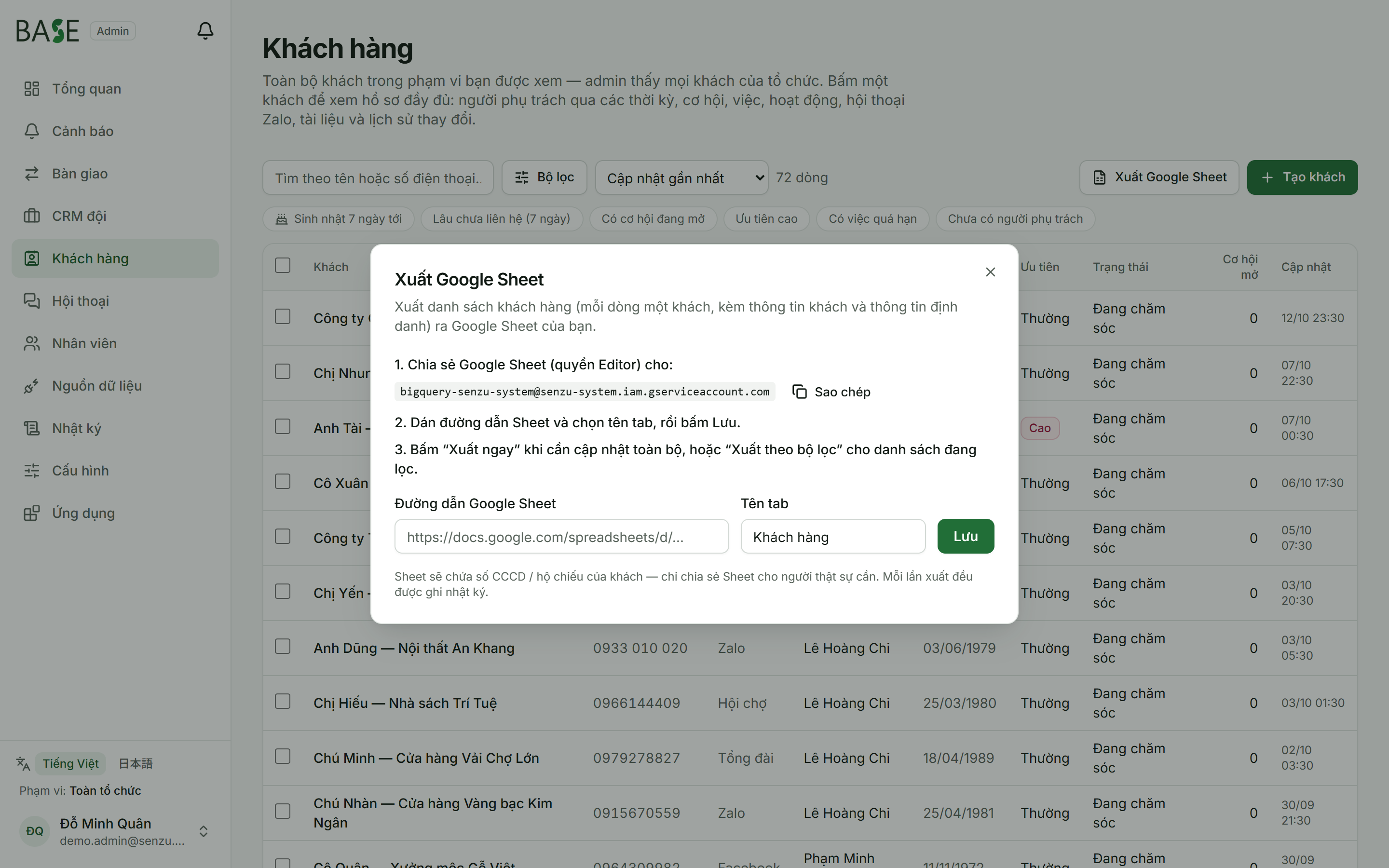Click the sheet icon in Xuất Google Sheet button

[1099, 177]
